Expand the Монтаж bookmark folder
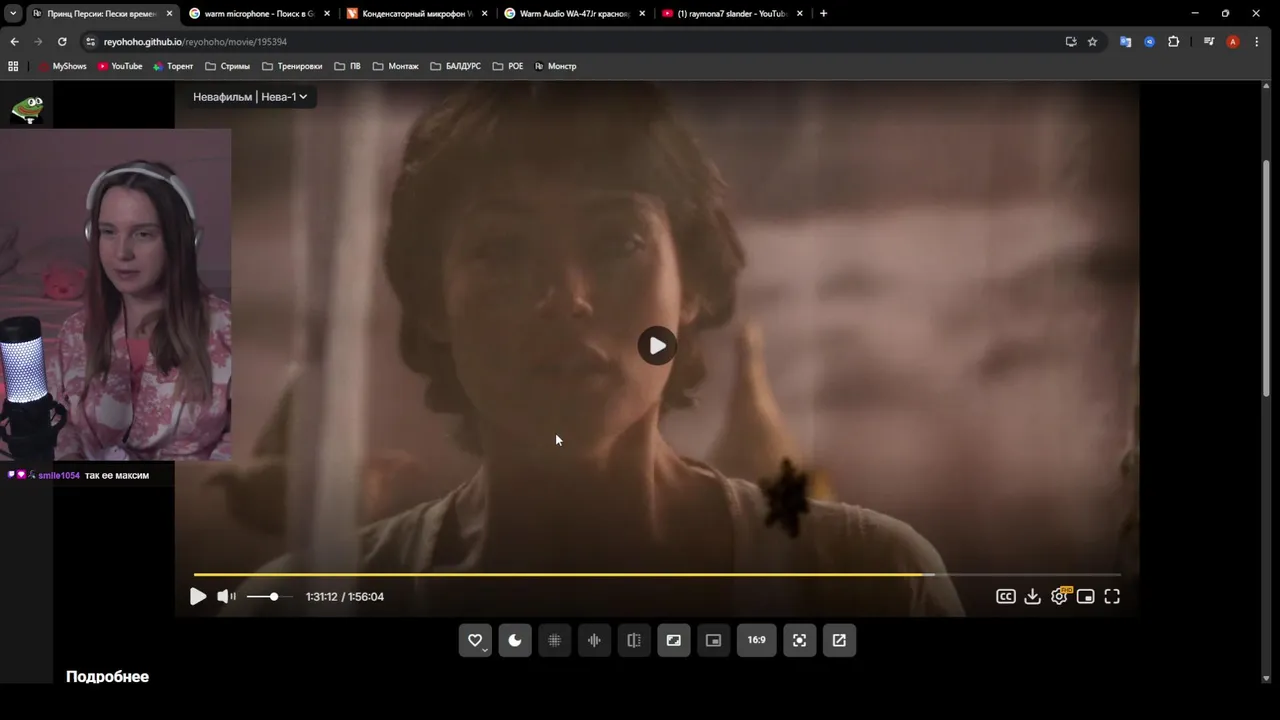Image resolution: width=1280 pixels, height=720 pixels. [396, 66]
